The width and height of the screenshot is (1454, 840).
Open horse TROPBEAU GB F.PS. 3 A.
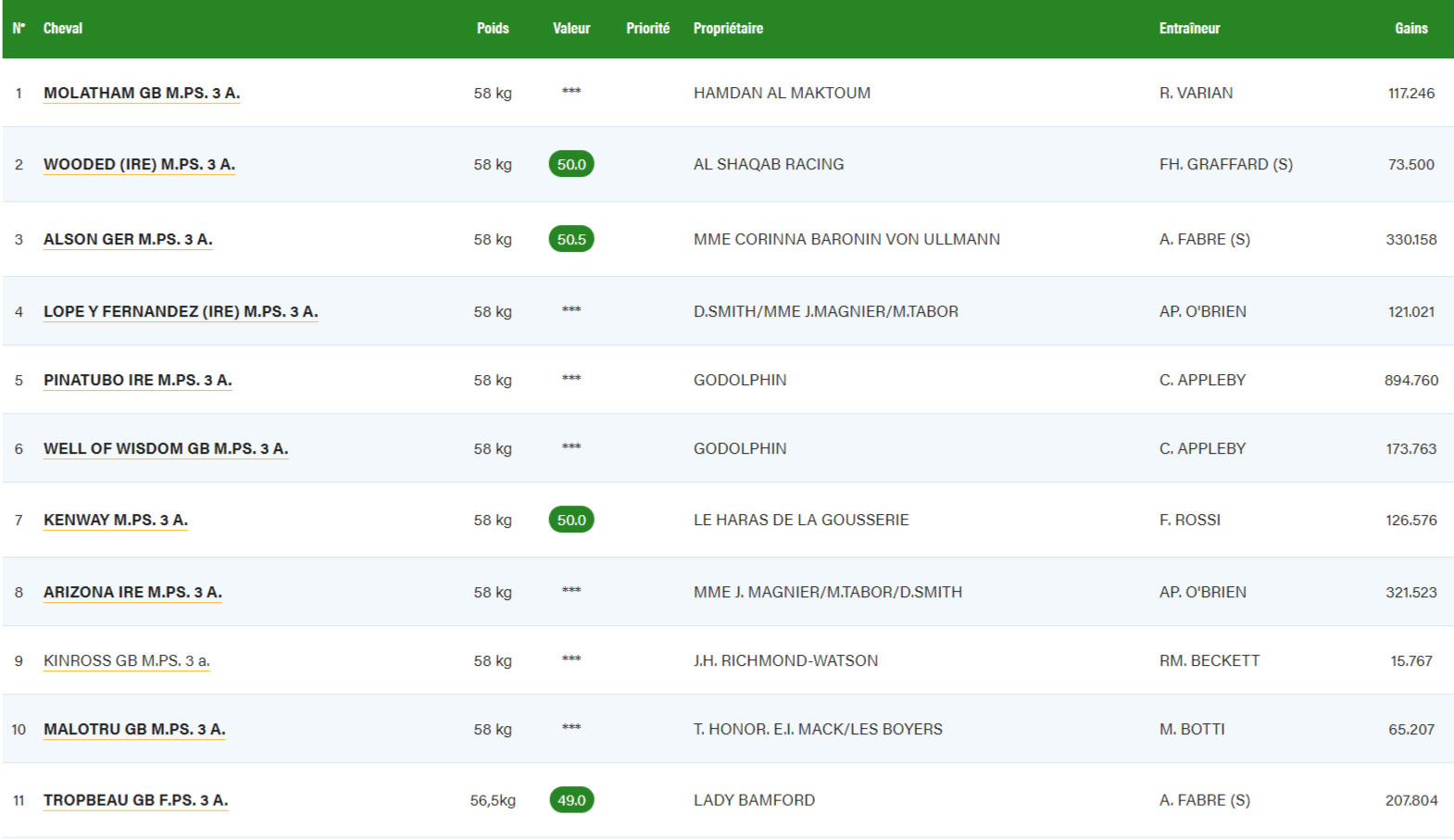136,801
